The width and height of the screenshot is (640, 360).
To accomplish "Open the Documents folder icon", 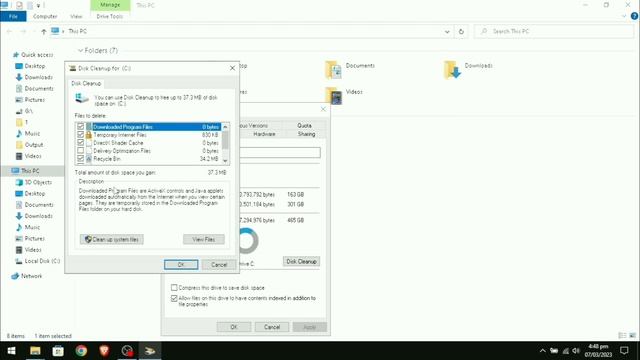I will pos(333,70).
